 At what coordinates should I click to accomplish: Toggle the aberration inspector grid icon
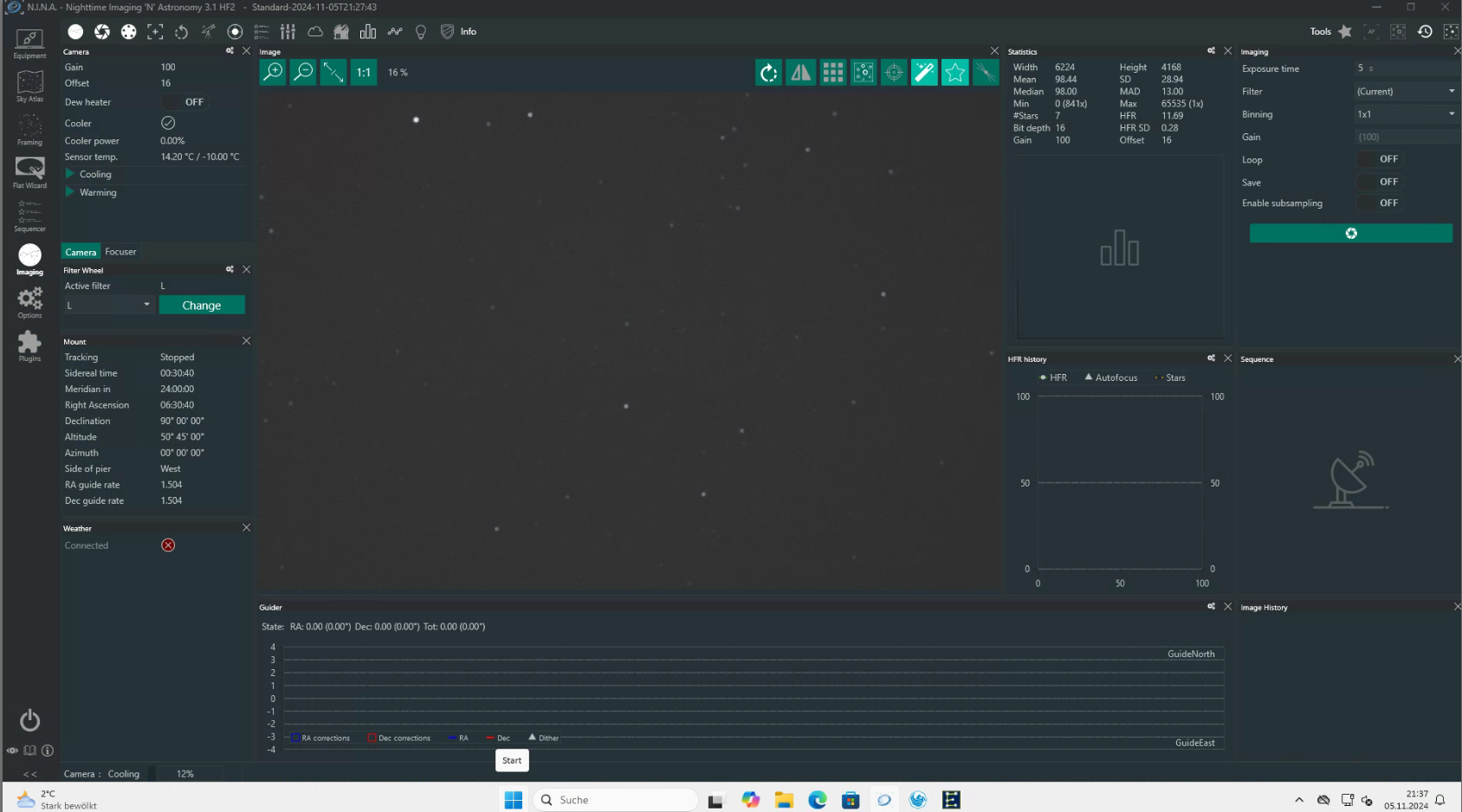pyautogui.click(x=832, y=72)
